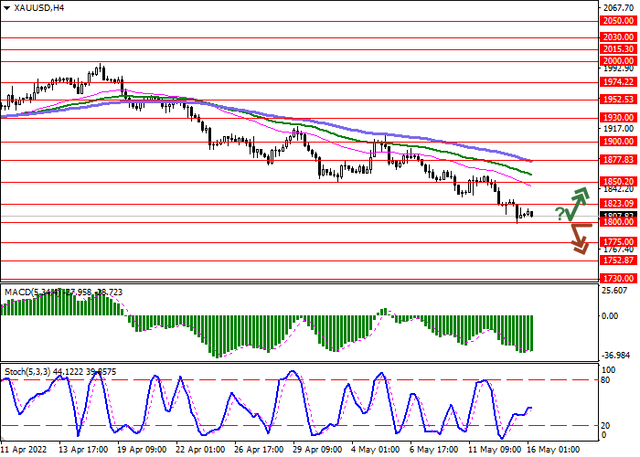Select the XAUUSD,H4 chart title
Viewport: 640px width, 457px height.
pos(41,7)
